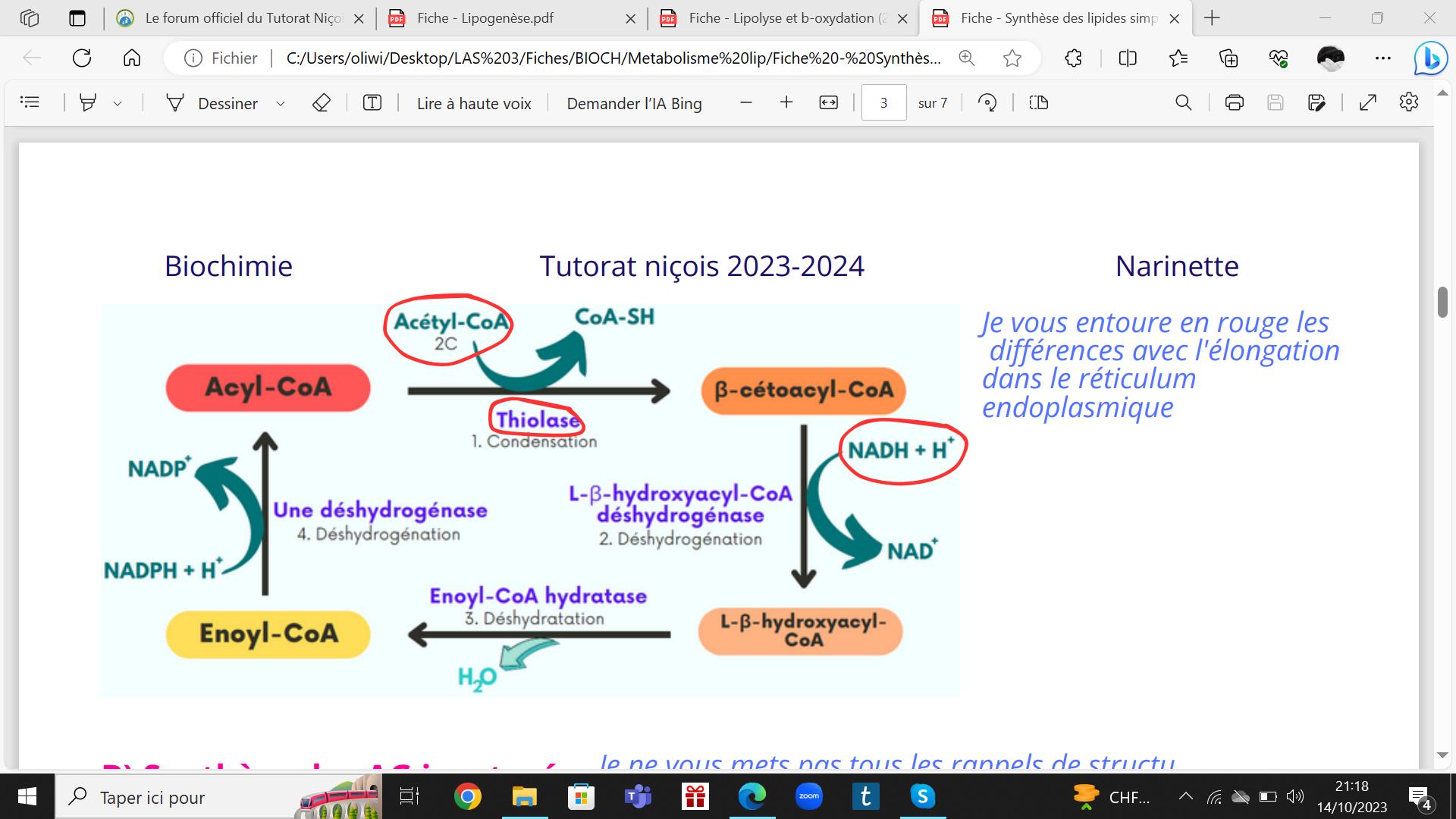
Task: Click the Fit to width icon
Action: click(x=828, y=102)
